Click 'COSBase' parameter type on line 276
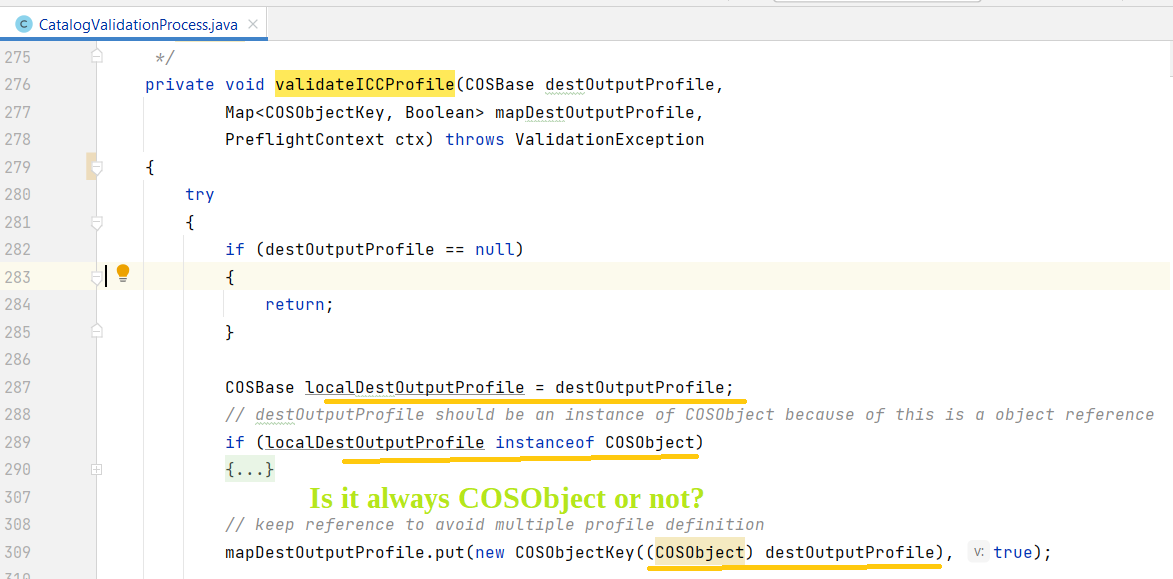 tap(499, 85)
